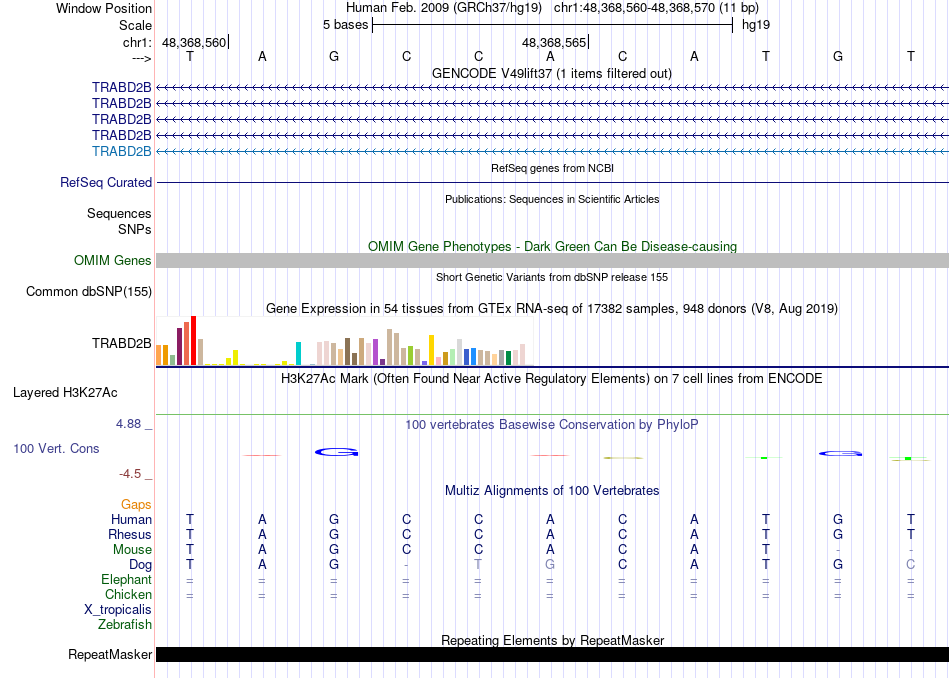Open the TRABD2B label beside the expression chart
The image size is (950, 678).
click(x=122, y=344)
